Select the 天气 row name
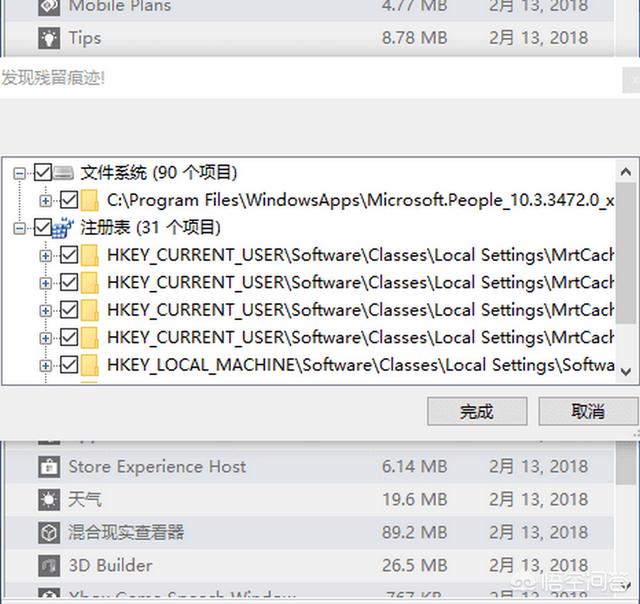640x604 pixels. (84, 500)
